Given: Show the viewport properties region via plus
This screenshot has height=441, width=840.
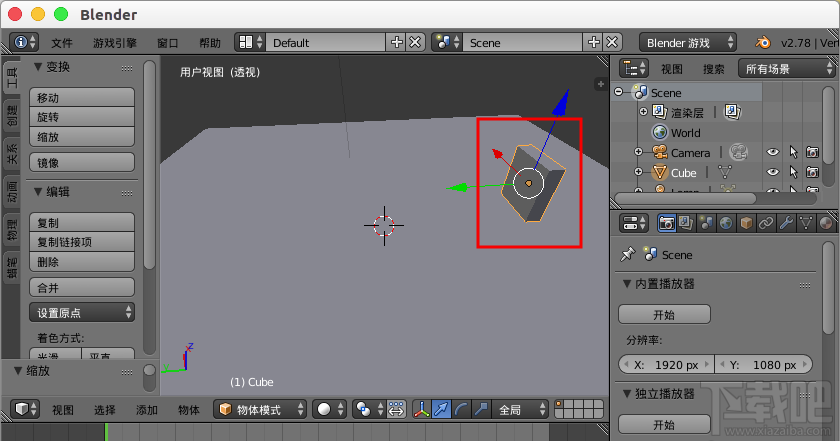Looking at the screenshot, I should (x=601, y=84).
